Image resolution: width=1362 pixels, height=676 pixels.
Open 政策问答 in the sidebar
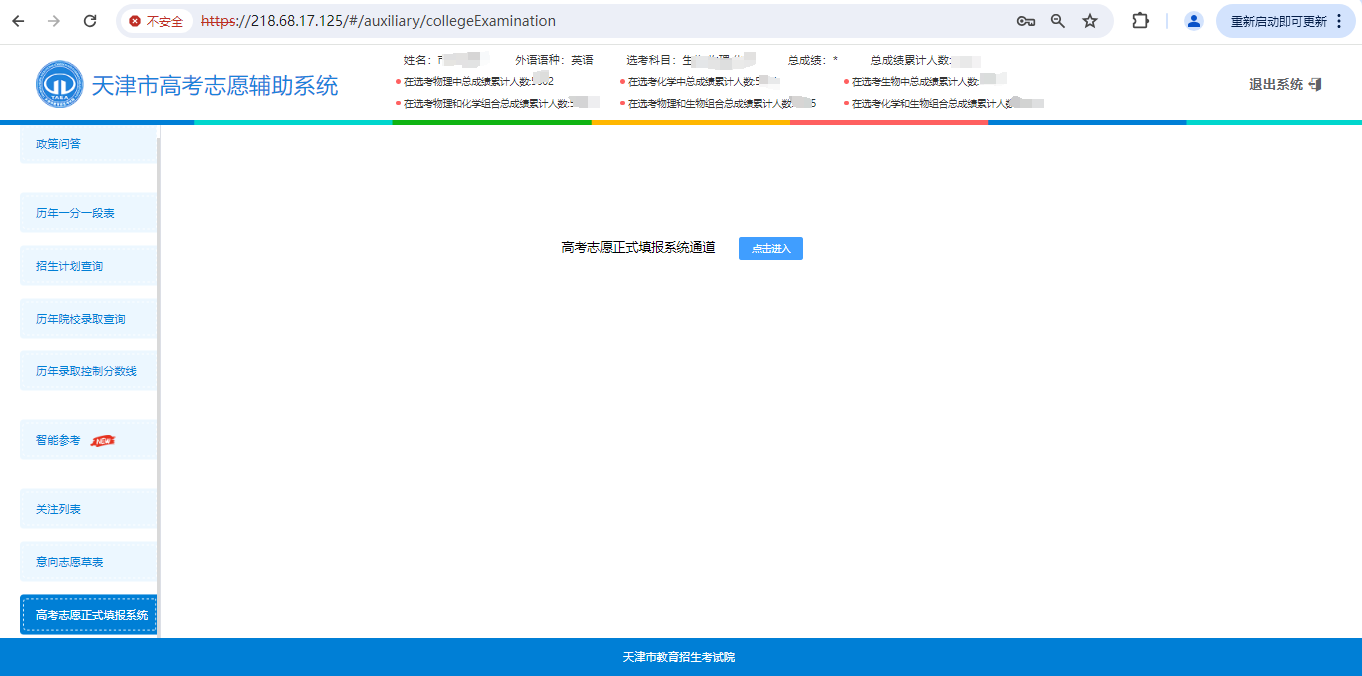89,144
